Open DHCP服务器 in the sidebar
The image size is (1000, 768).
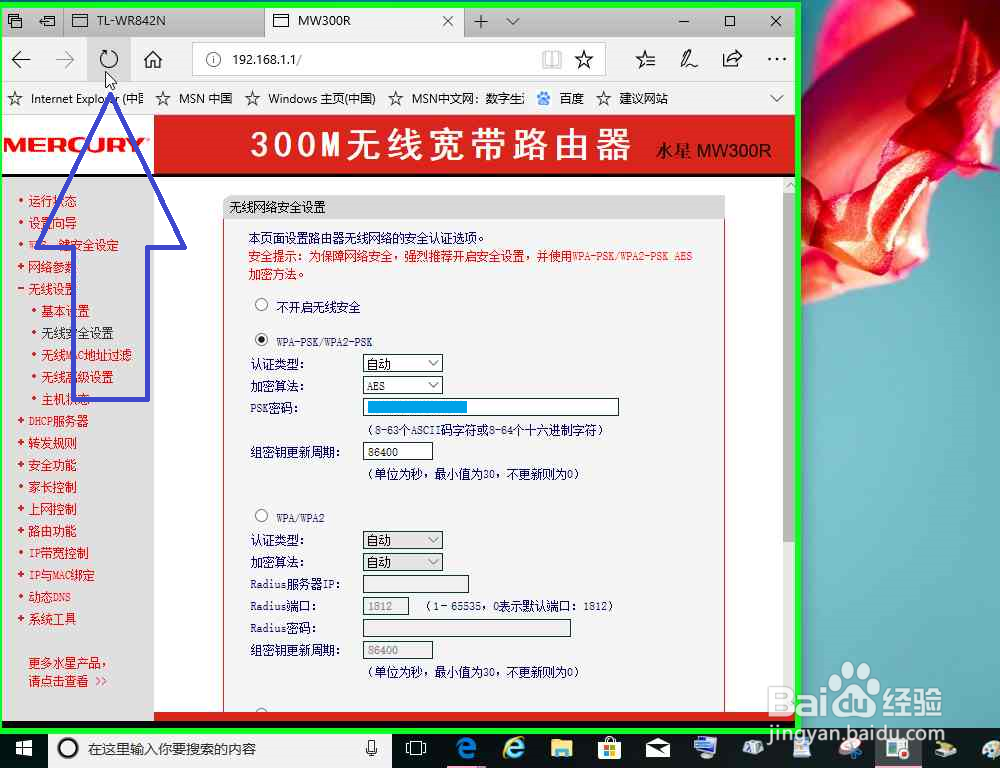click(x=58, y=421)
